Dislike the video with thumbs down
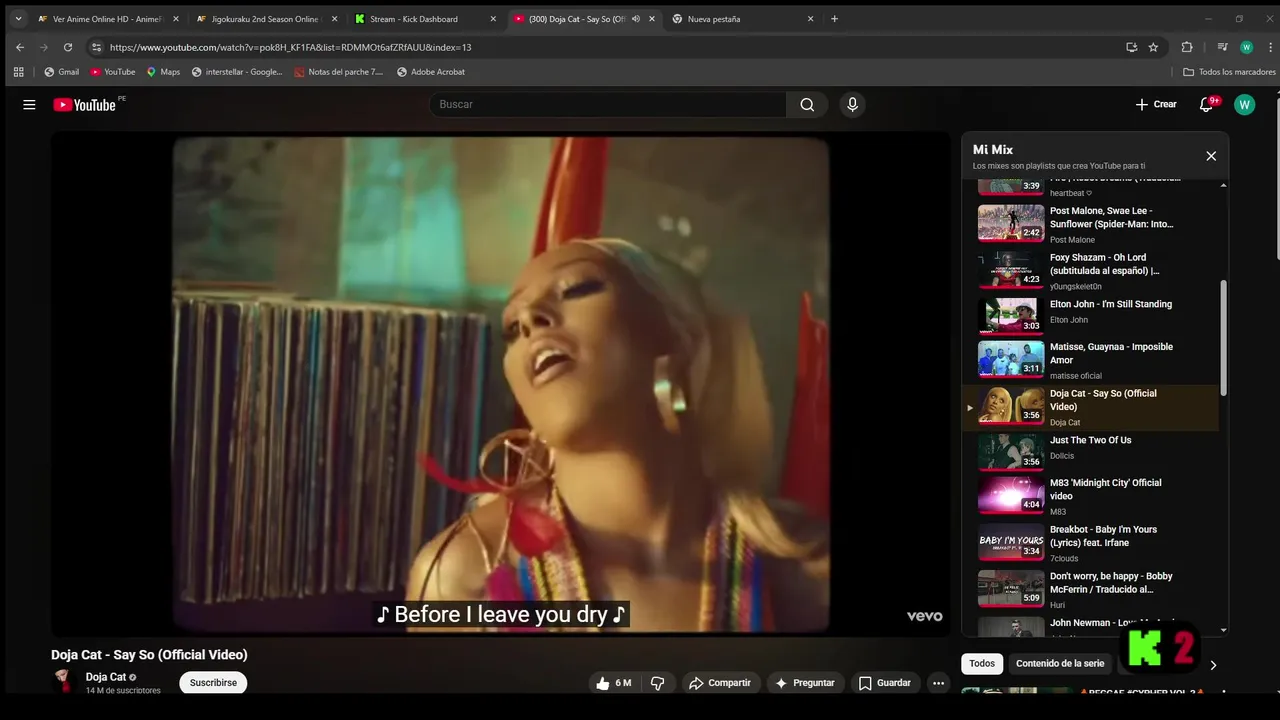Screen dimensions: 1280x720 pyautogui.click(x=658, y=683)
